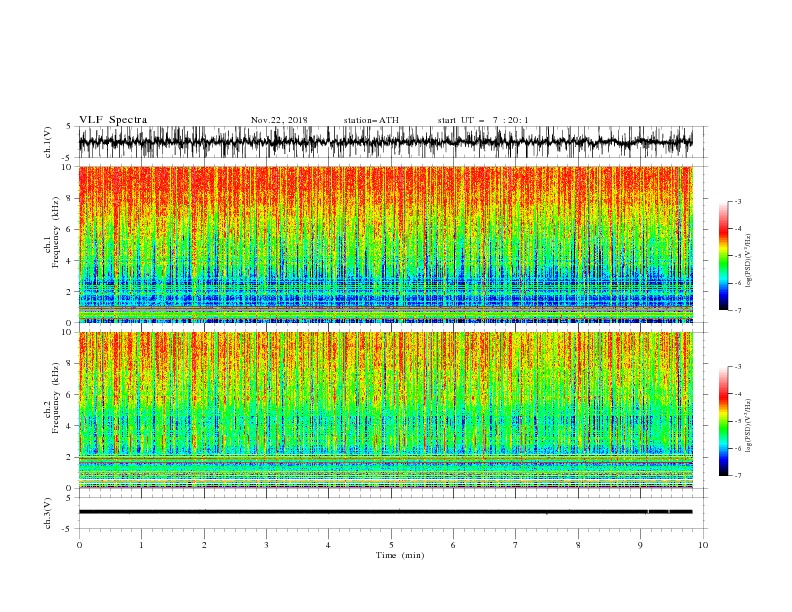Click the time axis tick label "10"
Image resolution: width=792 pixels, height=612 pixels.
703,545
